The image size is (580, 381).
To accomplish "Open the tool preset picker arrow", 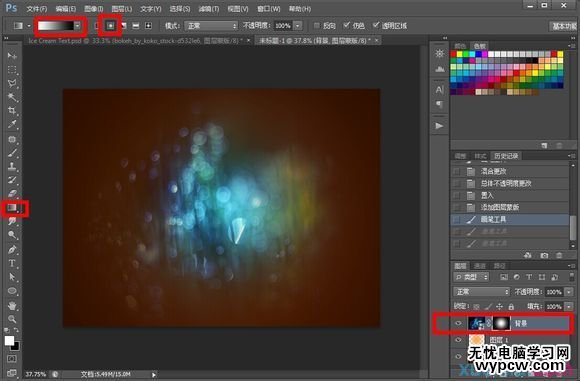I will click(x=28, y=26).
